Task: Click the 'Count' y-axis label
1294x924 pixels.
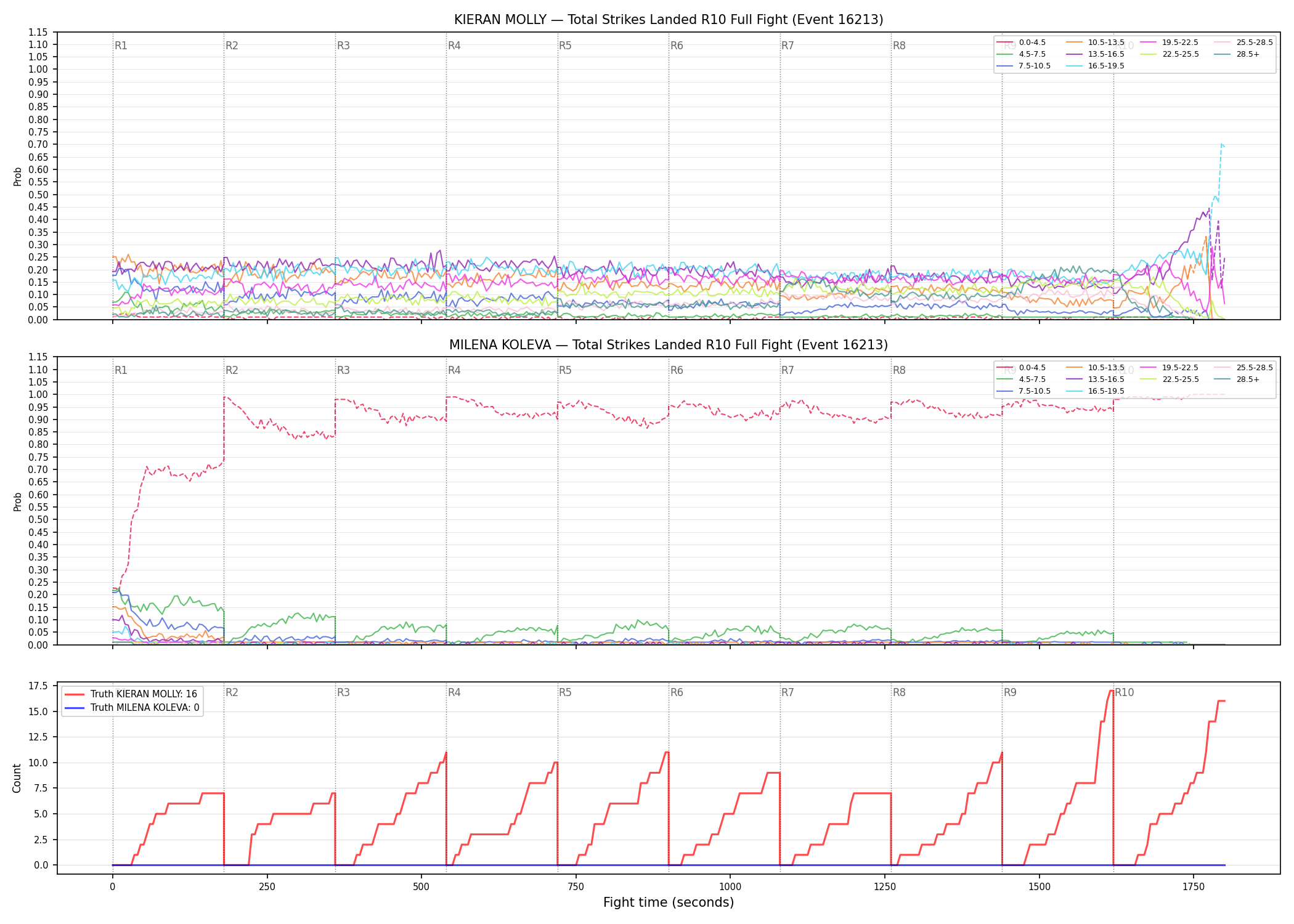Action: click(17, 778)
